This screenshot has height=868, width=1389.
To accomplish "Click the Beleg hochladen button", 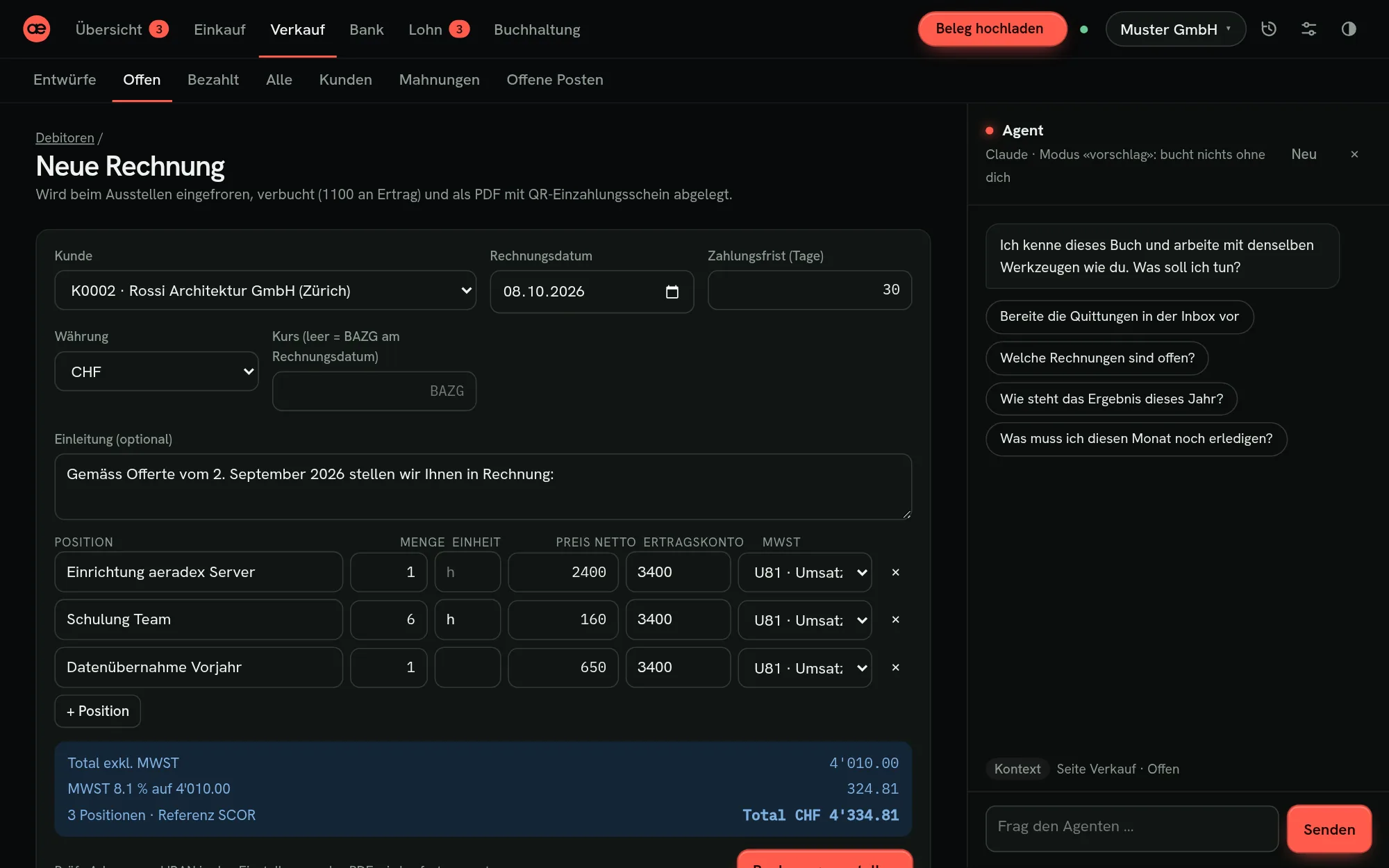I will coord(992,29).
